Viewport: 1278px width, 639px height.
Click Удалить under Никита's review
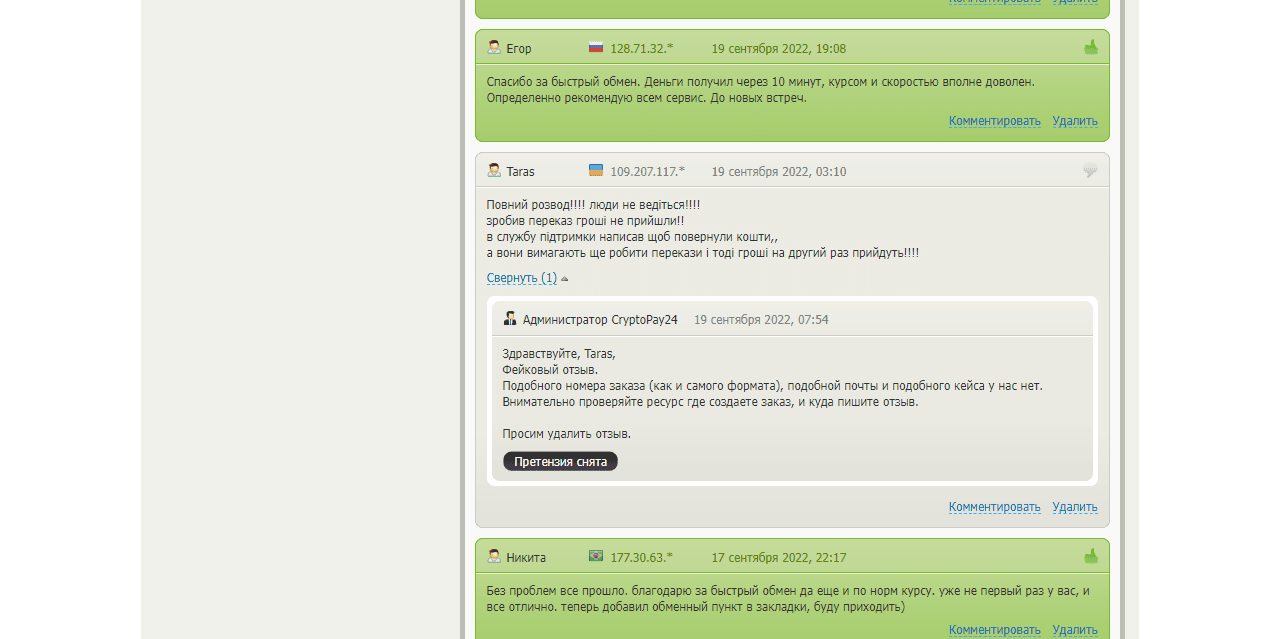[1074, 630]
